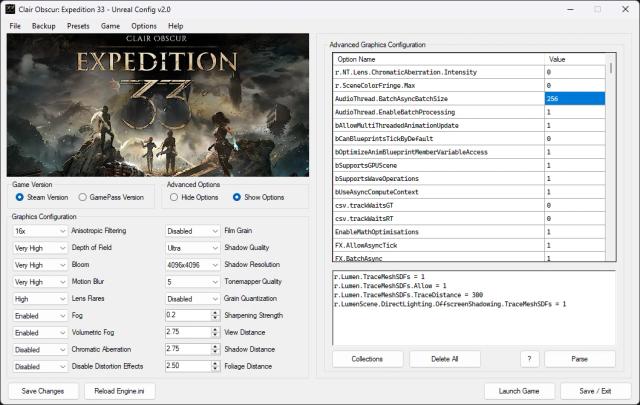Select the csv.trackWaitsGT row
The image size is (640, 405).
coord(469,205)
